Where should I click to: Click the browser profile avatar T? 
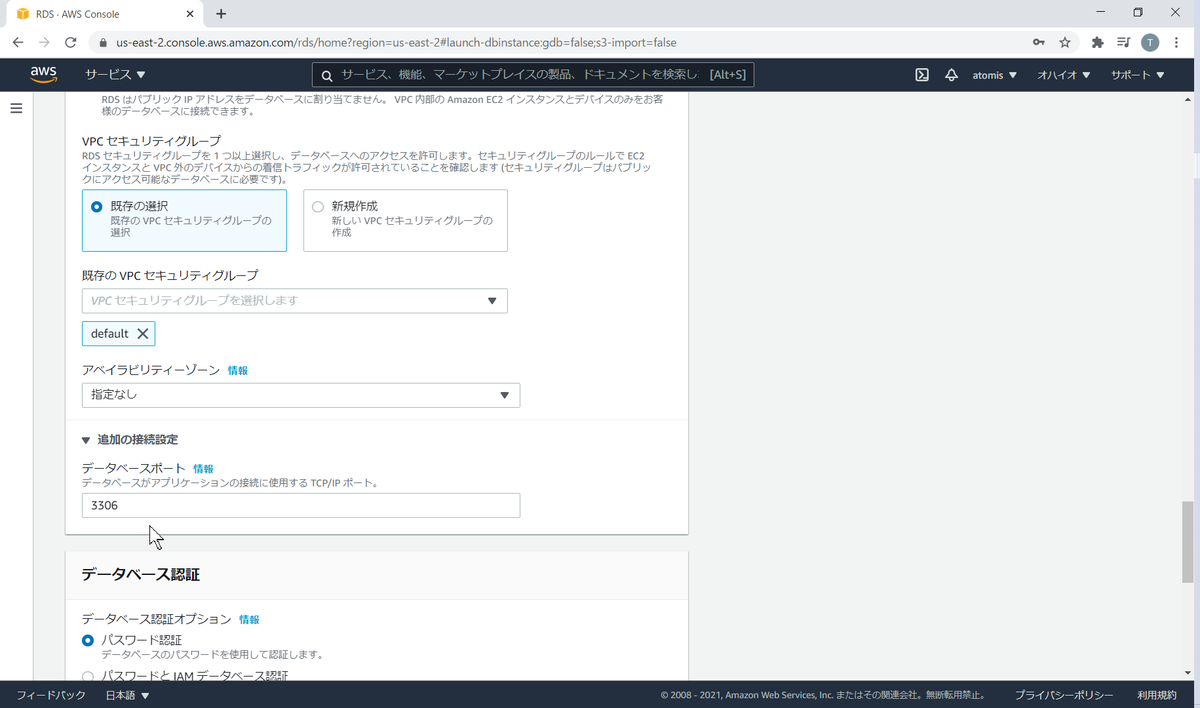click(1150, 43)
